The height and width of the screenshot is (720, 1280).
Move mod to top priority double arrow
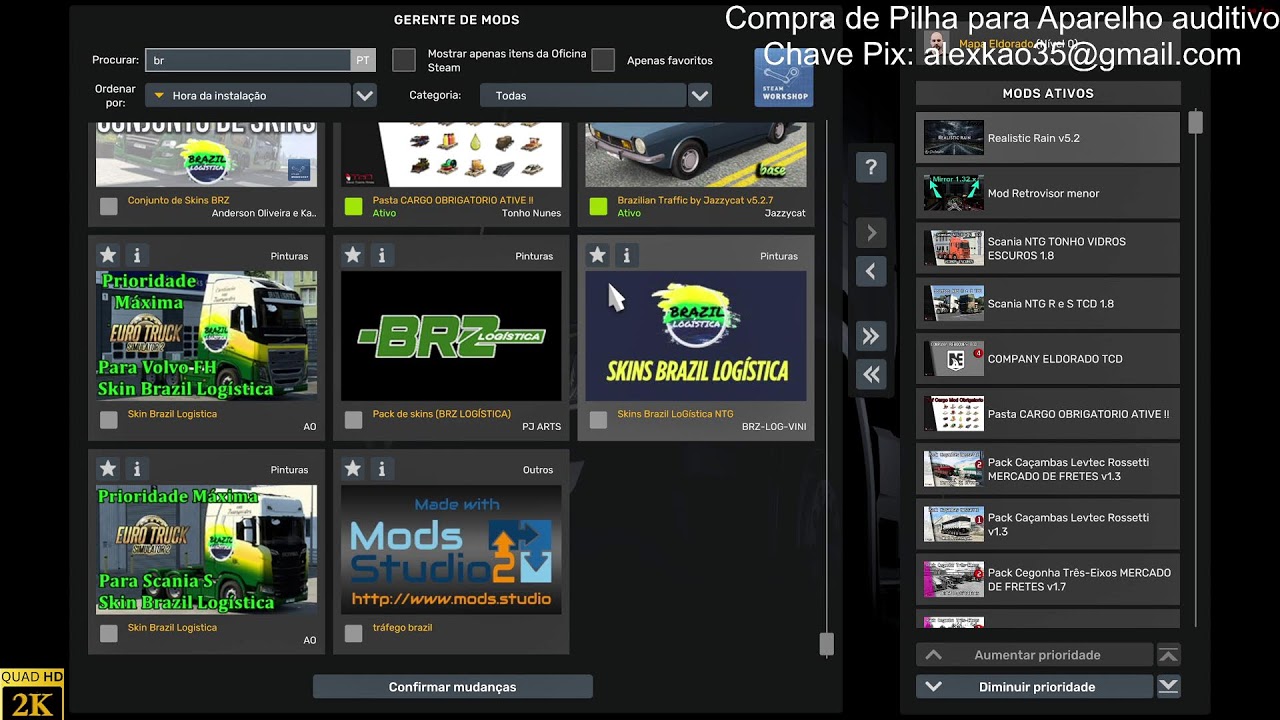[x=1168, y=655]
